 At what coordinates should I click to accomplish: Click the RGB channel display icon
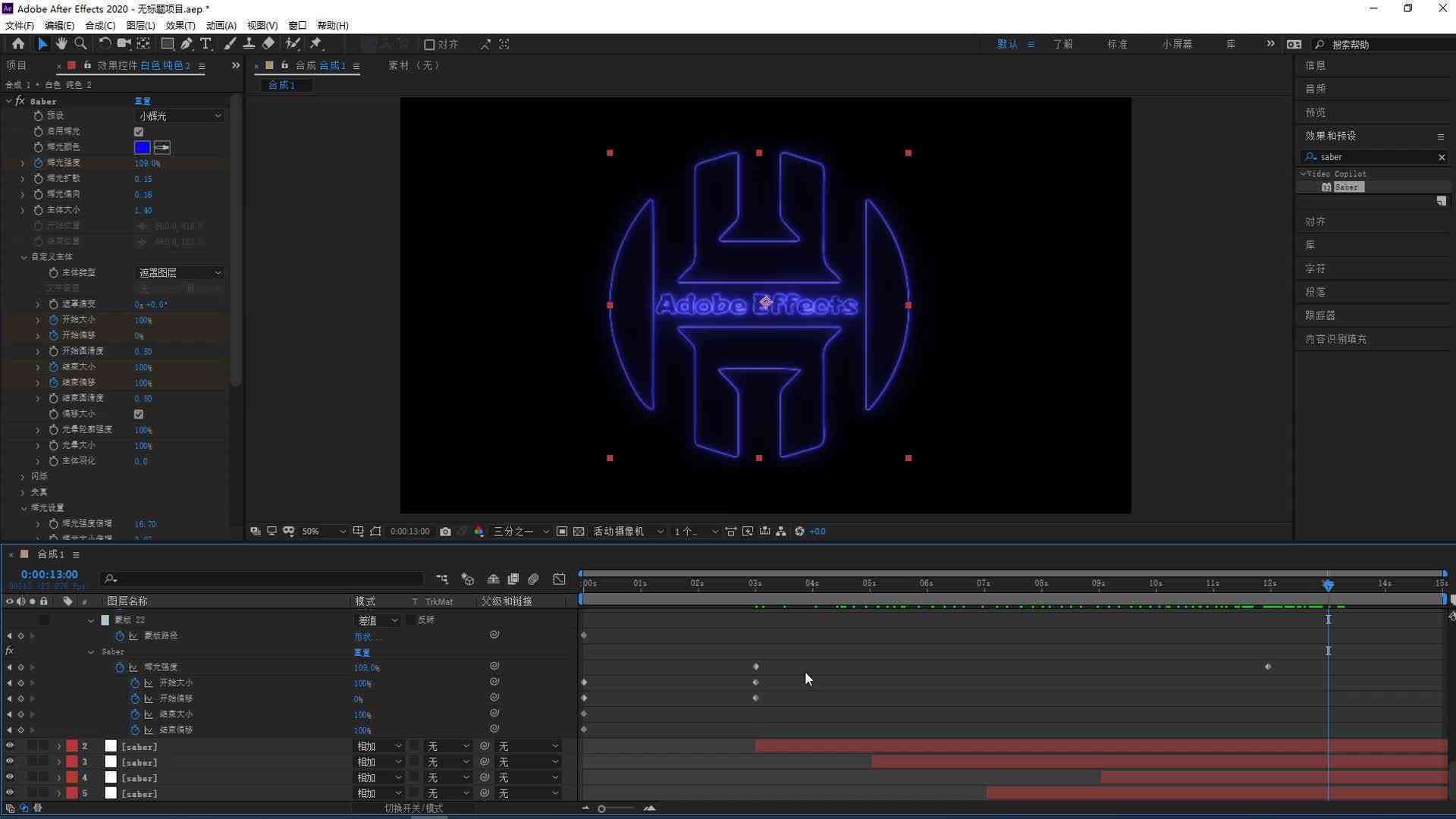479,532
